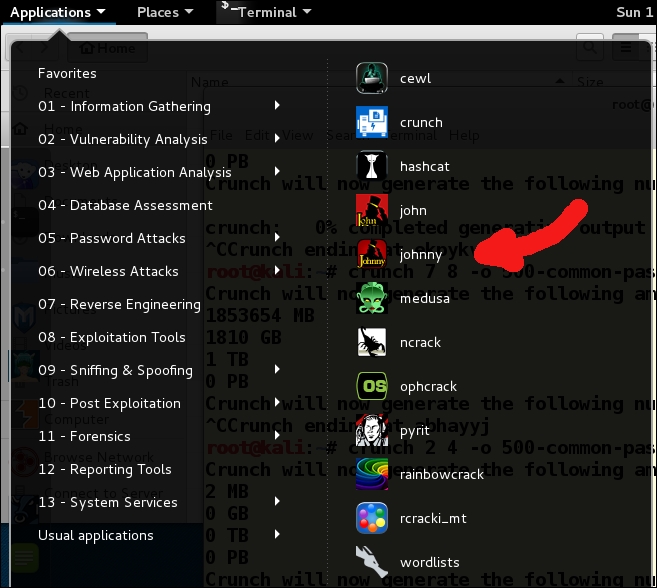657x588 pixels.
Task: Expand arrow beside Usual applications
Action: [277, 534]
